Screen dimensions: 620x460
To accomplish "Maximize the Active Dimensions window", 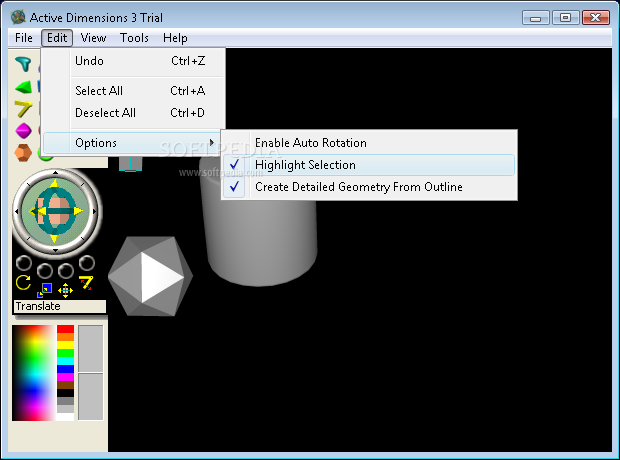I will click(x=565, y=18).
